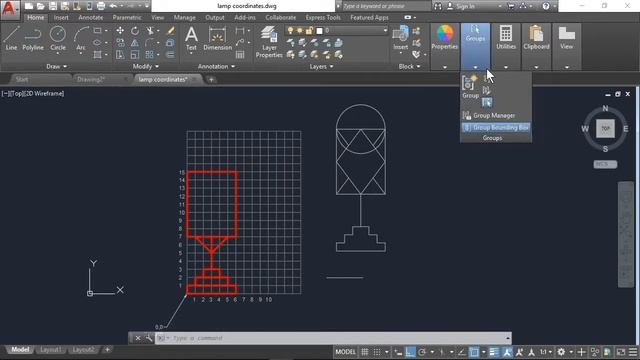
Task: Click the Mirror tool icon
Action: tap(135, 43)
